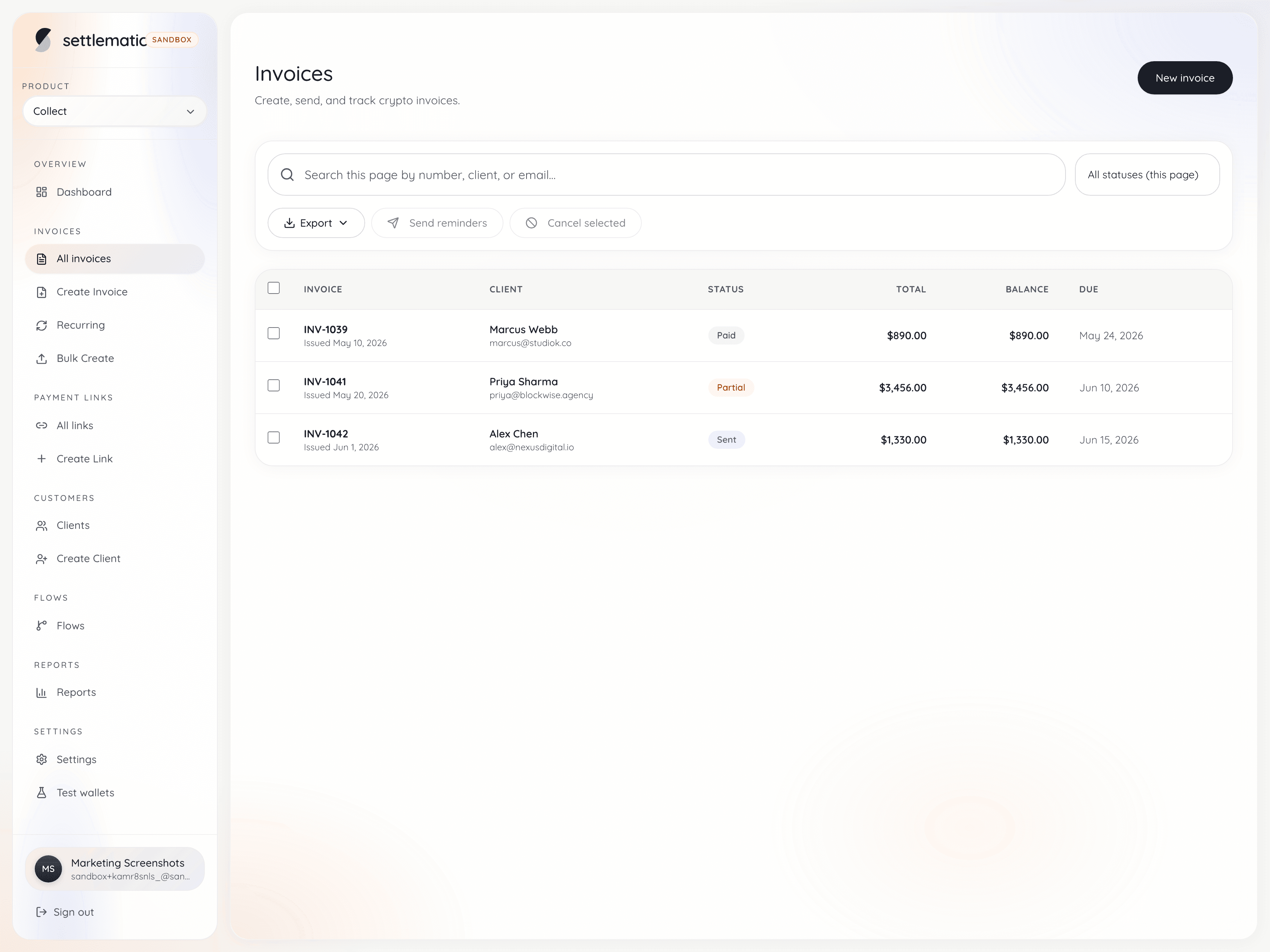The image size is (1270, 952).
Task: Click the All invoices document icon
Action: tap(41, 259)
